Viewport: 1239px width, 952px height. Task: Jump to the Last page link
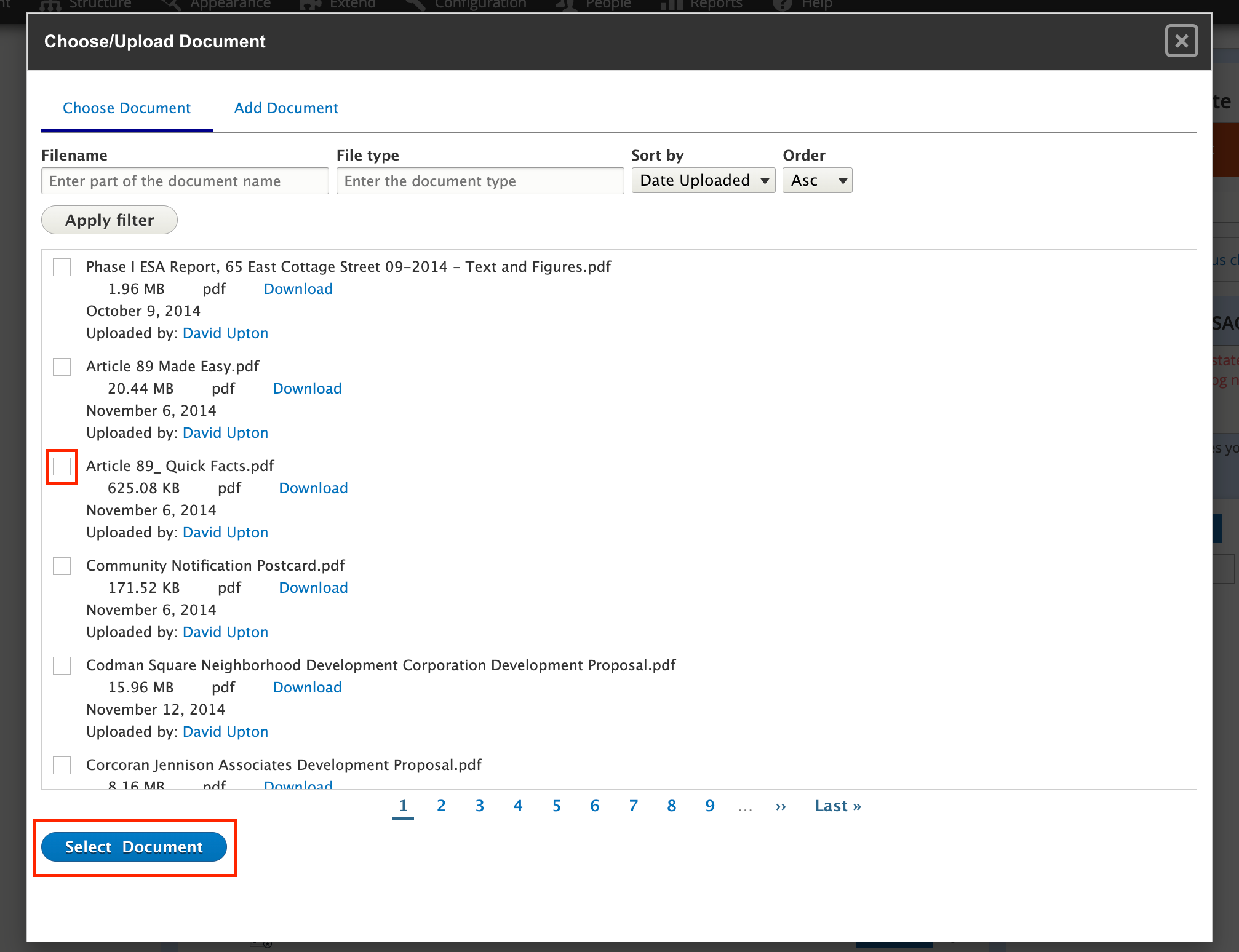837,806
